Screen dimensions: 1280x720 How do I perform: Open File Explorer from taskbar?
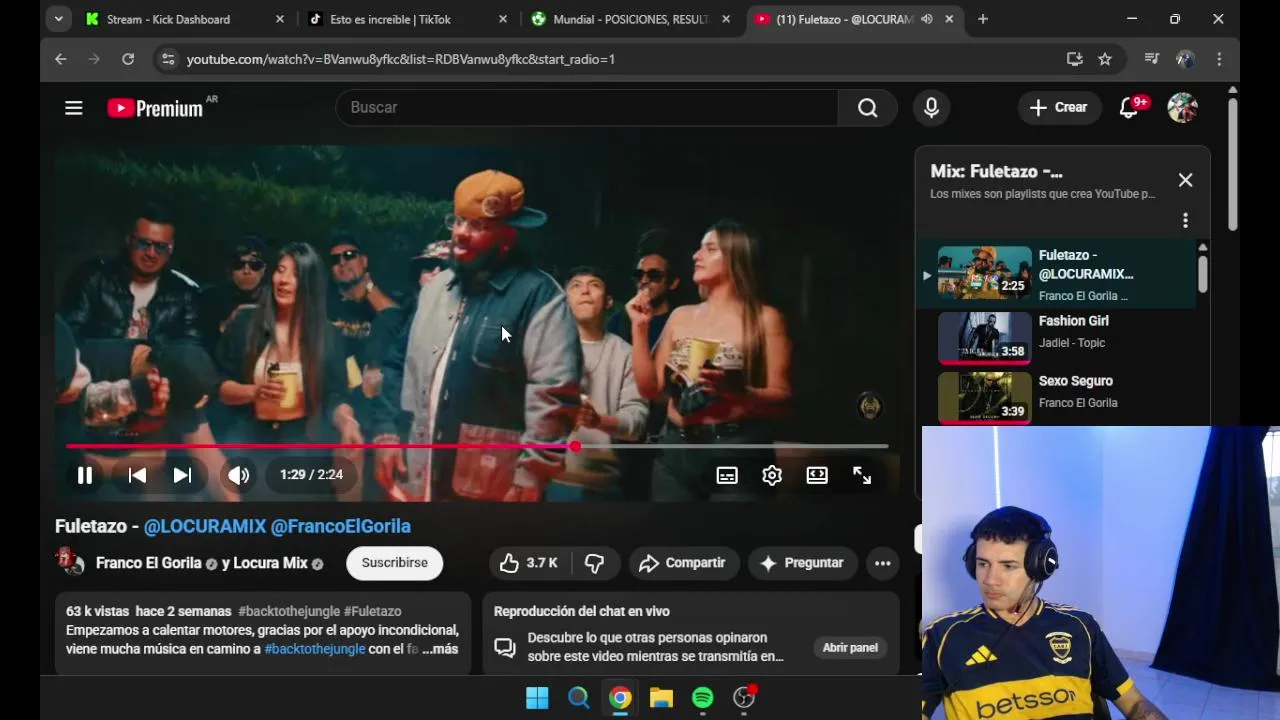tap(661, 698)
